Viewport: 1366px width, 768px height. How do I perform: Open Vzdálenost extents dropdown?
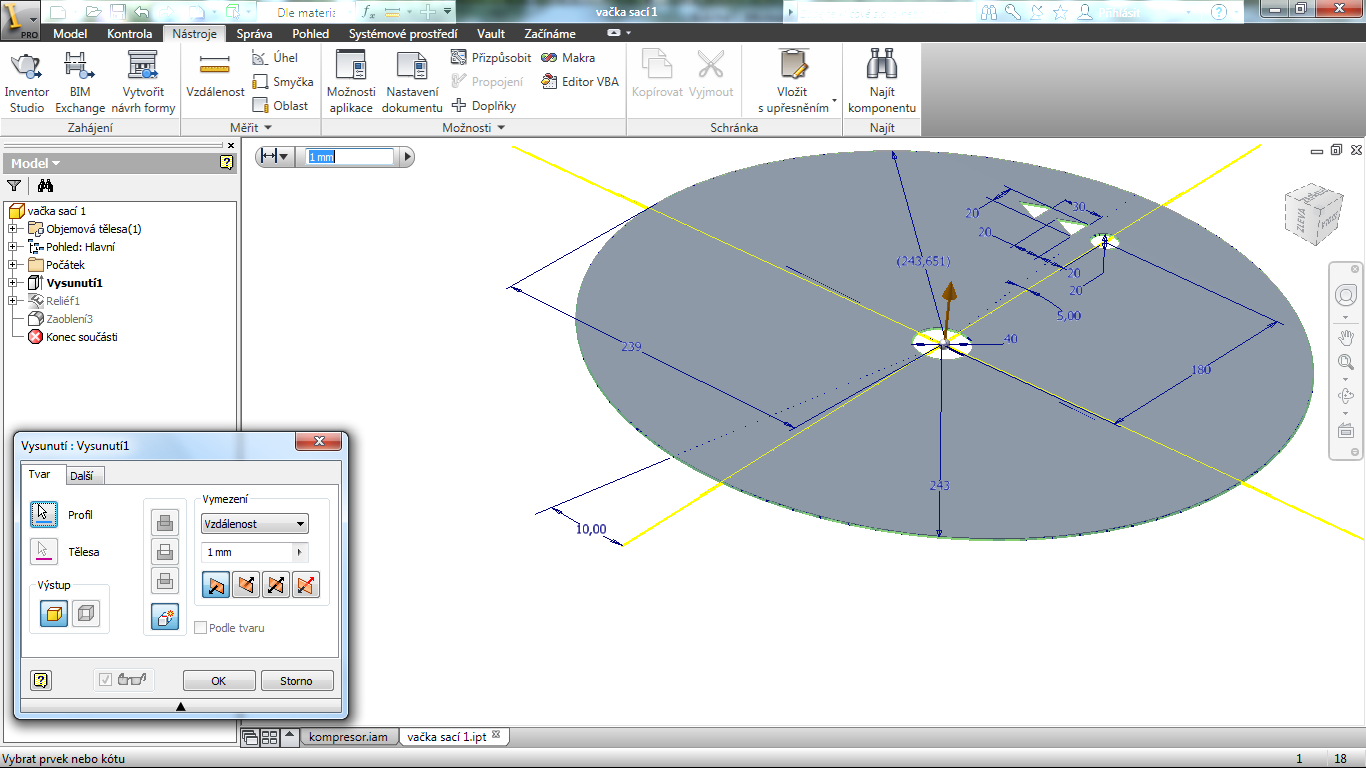(x=255, y=524)
